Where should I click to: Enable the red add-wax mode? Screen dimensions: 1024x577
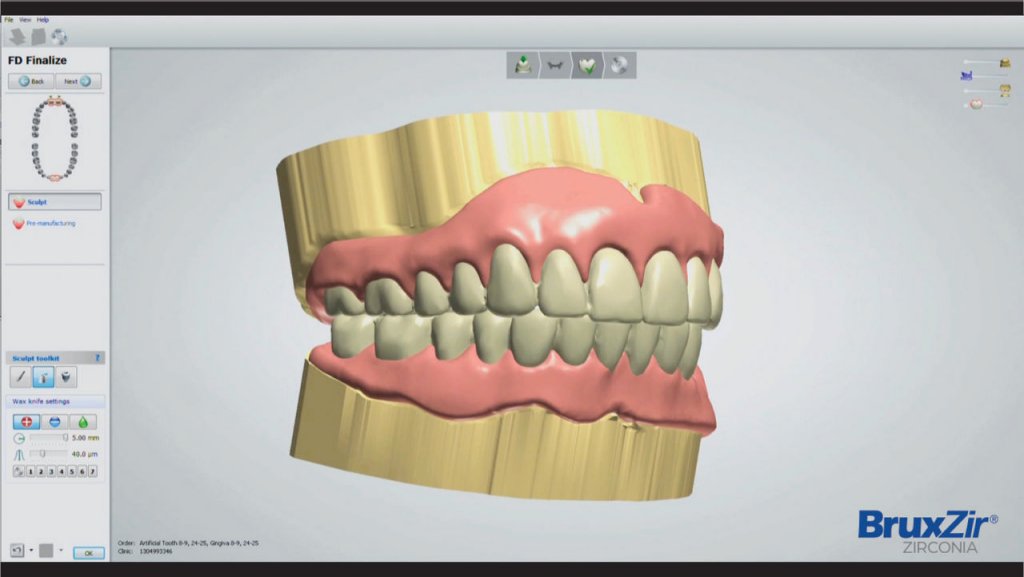(x=27, y=421)
